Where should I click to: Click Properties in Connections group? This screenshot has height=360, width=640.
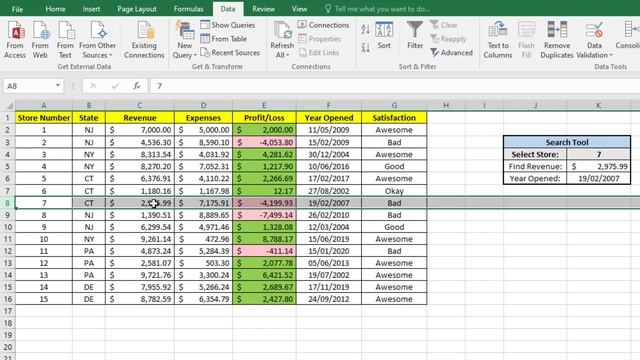coord(320,39)
